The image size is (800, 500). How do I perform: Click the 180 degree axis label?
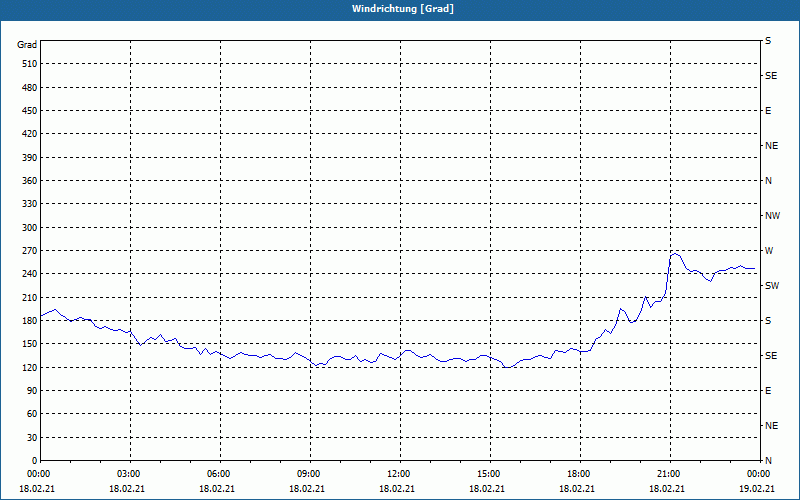point(30,321)
